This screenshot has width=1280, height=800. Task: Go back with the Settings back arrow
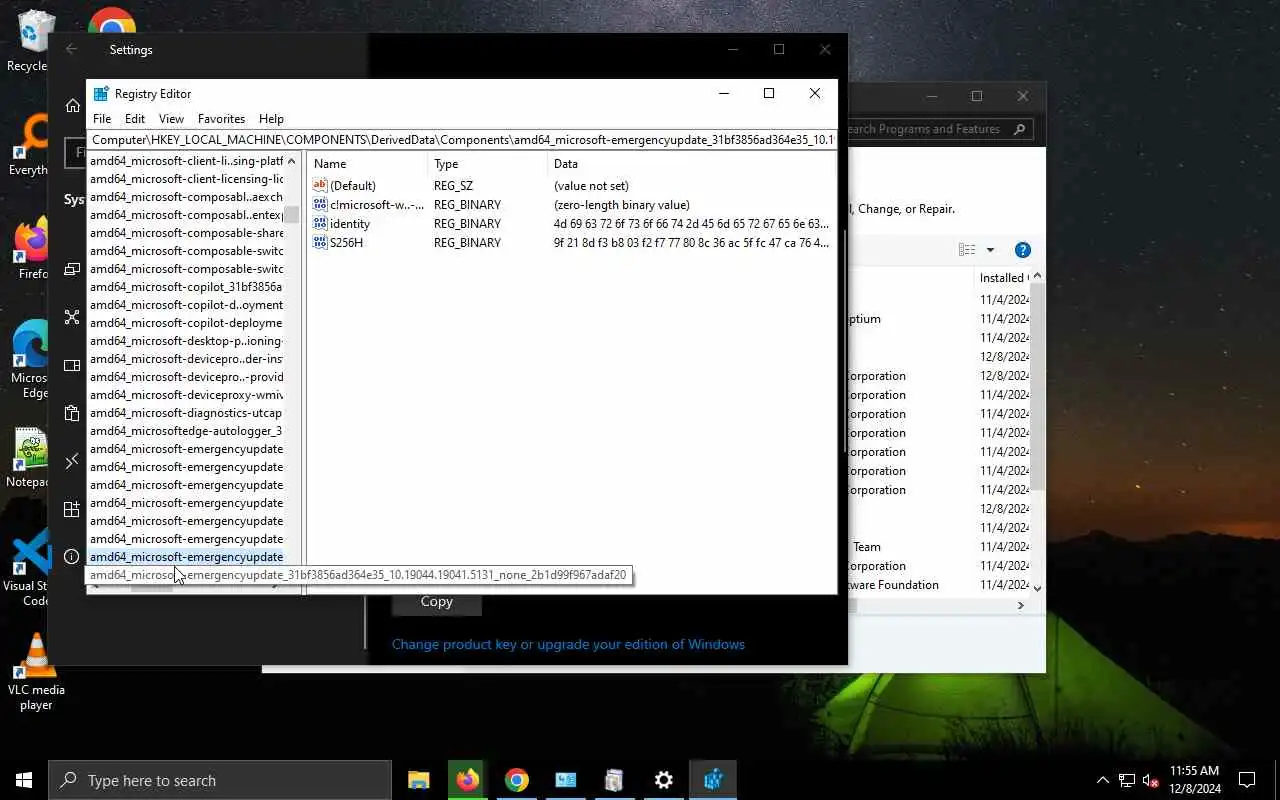tap(71, 49)
